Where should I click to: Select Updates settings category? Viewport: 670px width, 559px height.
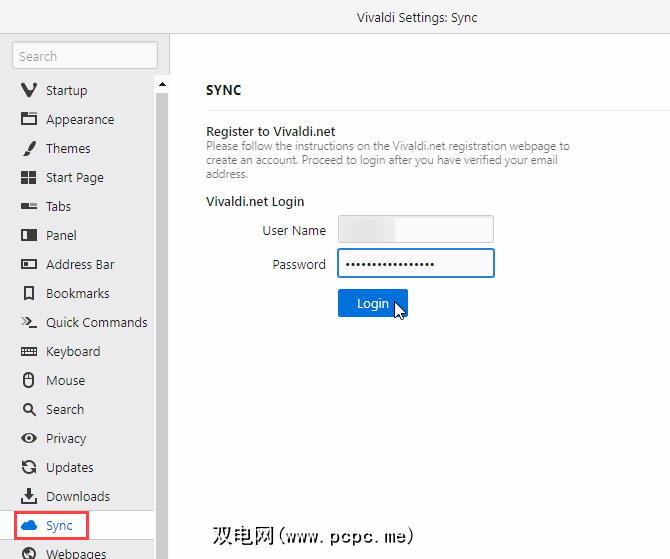tap(77, 468)
